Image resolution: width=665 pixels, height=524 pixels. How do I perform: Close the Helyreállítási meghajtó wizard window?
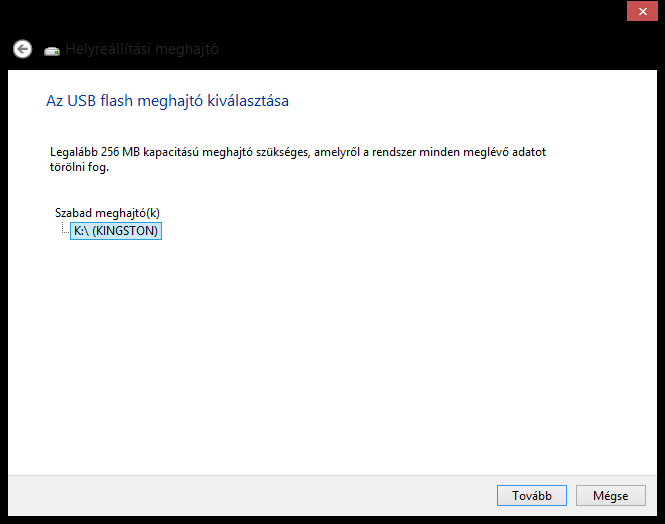click(x=642, y=11)
